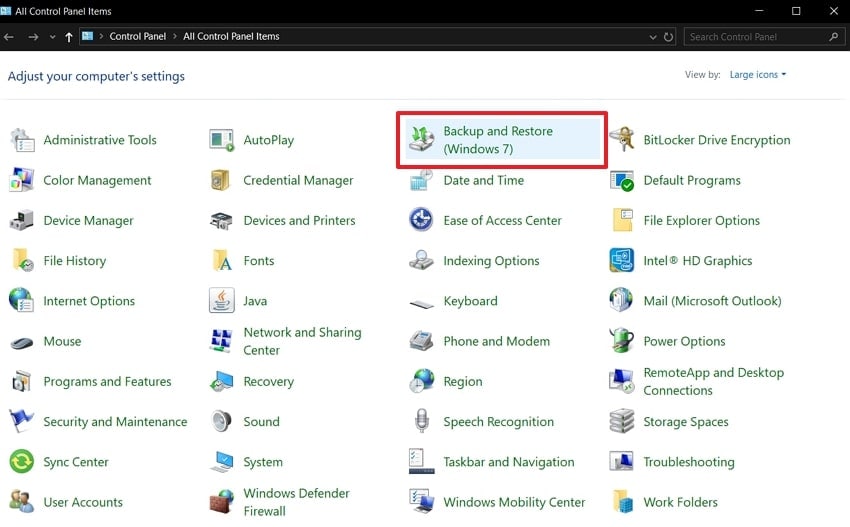Open the Security and Maintenance flag icon
The width and height of the screenshot is (850, 527).
point(22,421)
